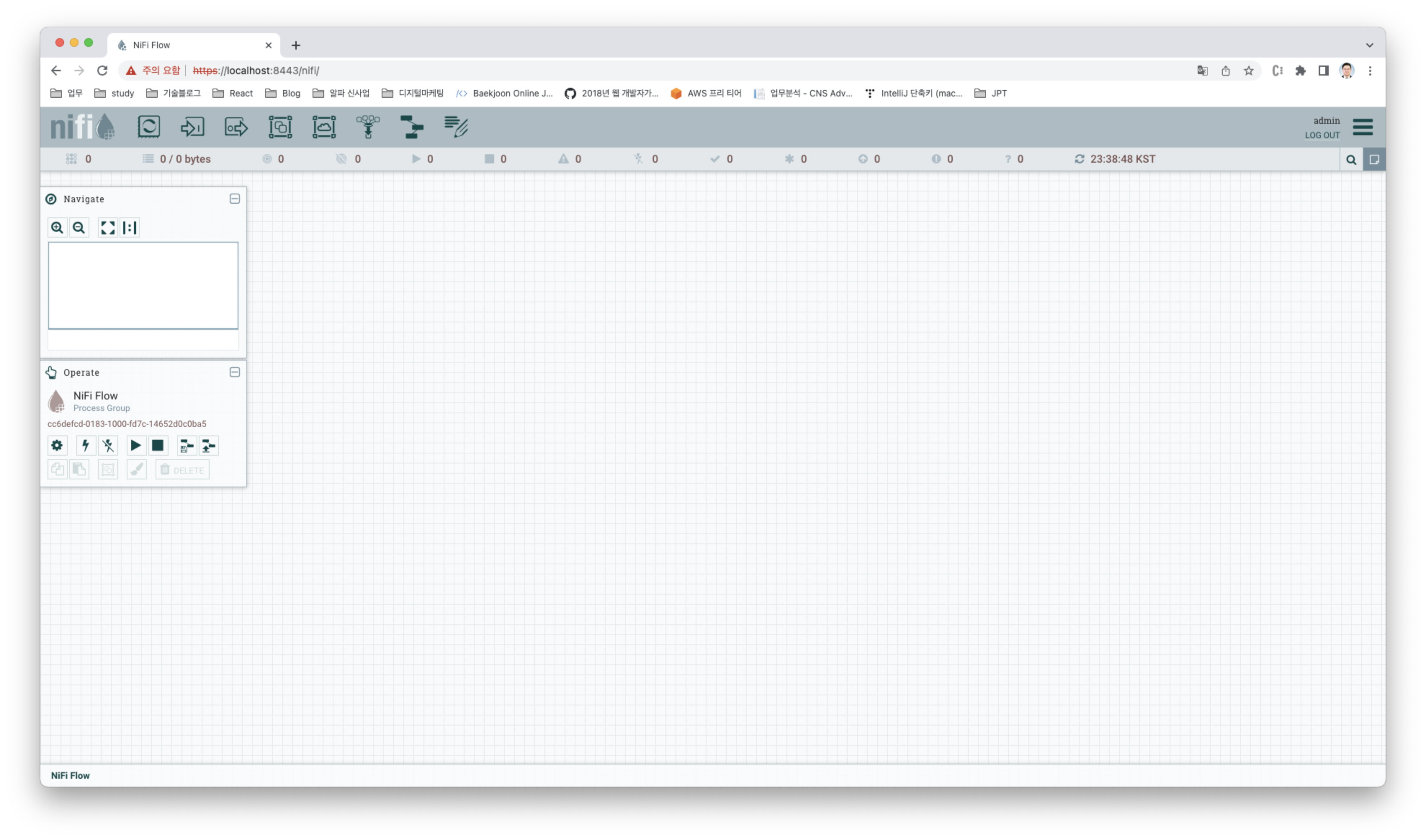Viewport: 1426px width, 840px height.
Task: Click the nifi logo
Action: (x=83, y=127)
